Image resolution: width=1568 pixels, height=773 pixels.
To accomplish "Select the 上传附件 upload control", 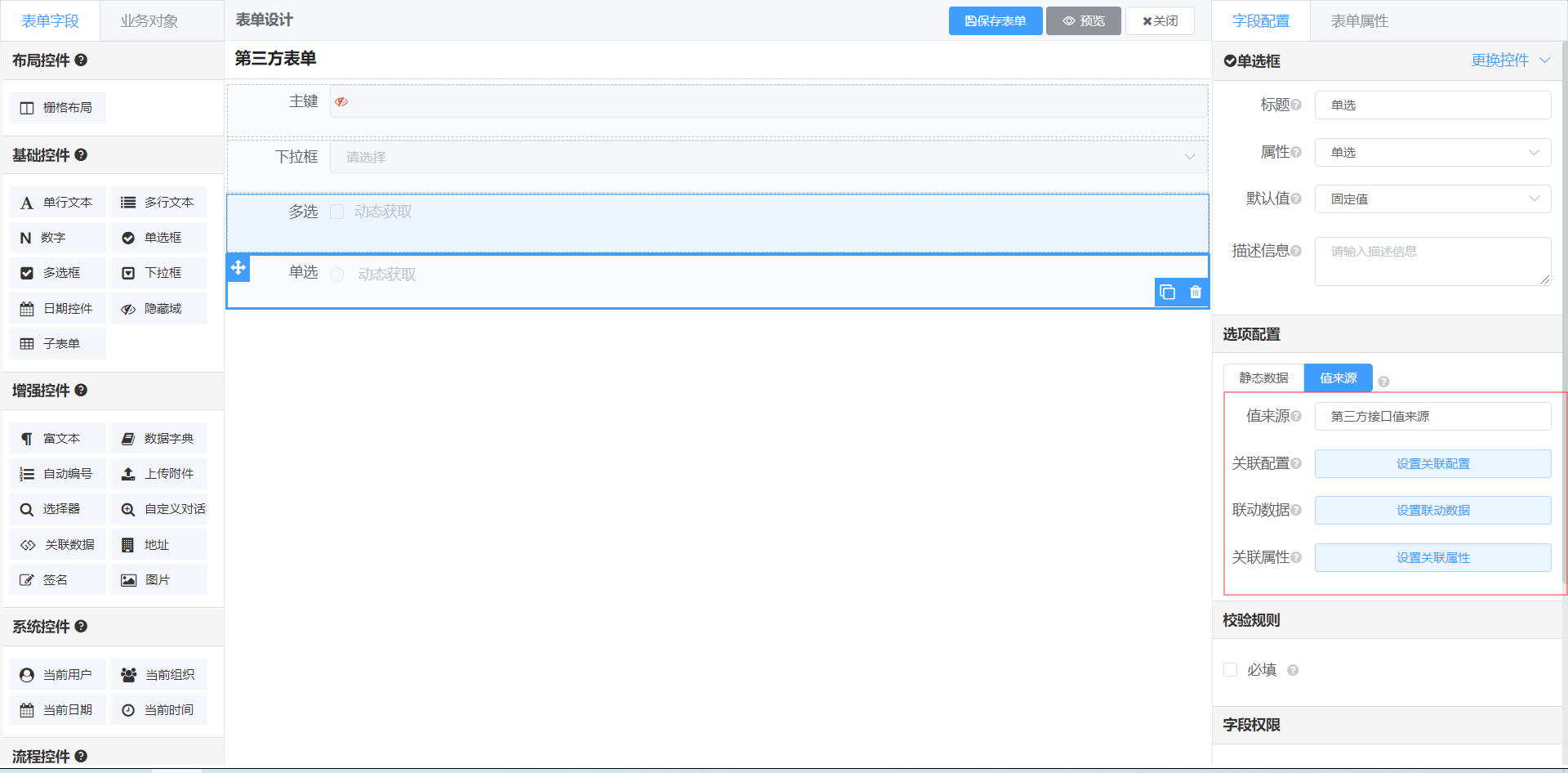I will click(x=158, y=474).
